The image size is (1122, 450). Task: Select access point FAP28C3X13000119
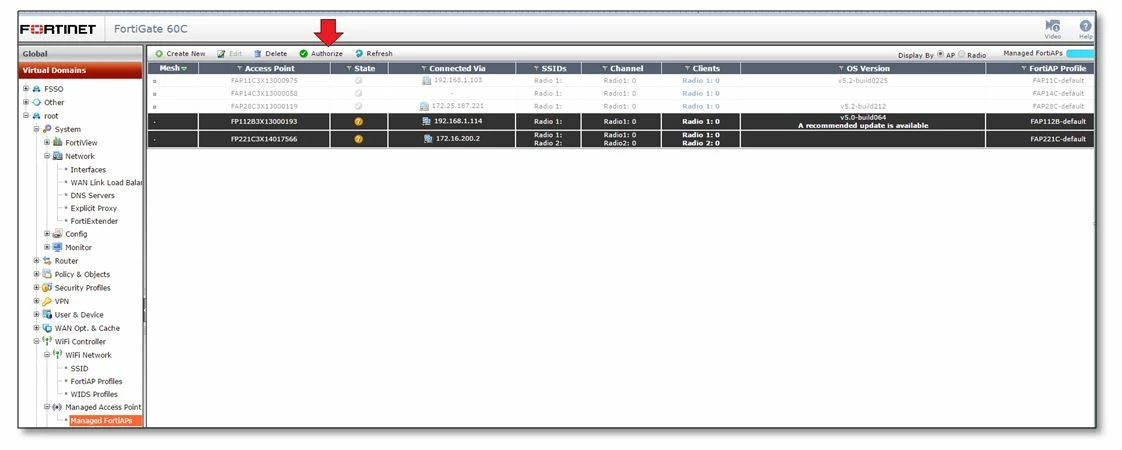264,106
